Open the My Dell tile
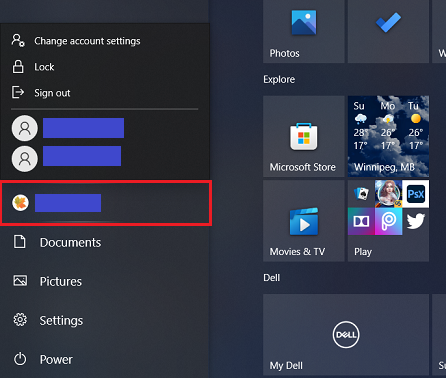446x378 pixels. click(346, 335)
